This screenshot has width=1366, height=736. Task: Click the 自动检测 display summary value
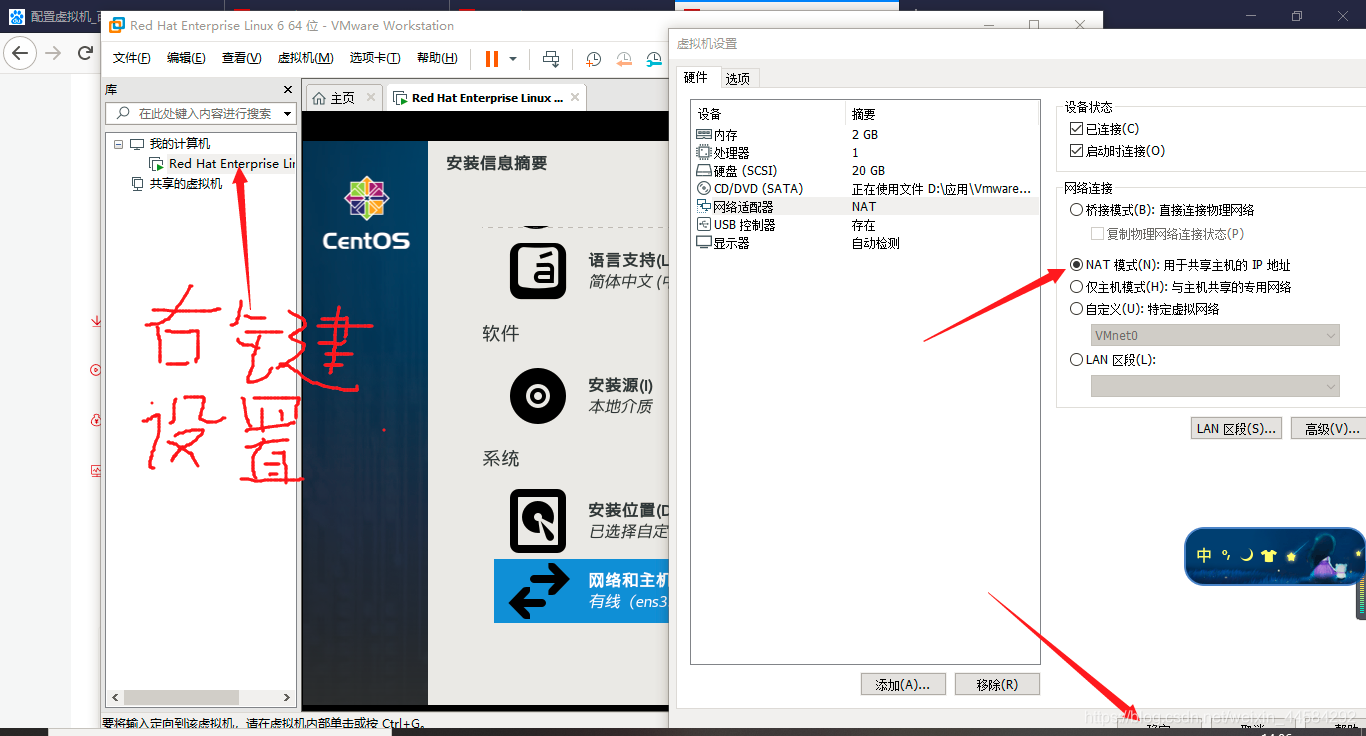(x=875, y=242)
